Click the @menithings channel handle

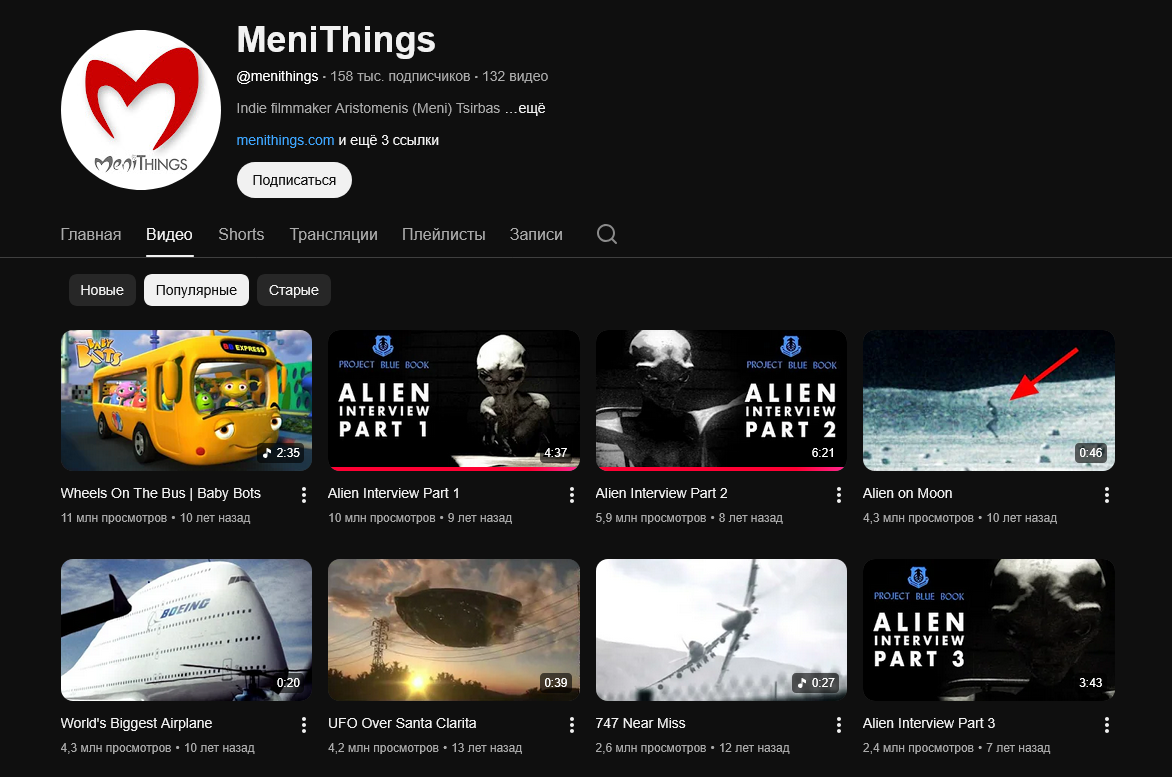(277, 76)
